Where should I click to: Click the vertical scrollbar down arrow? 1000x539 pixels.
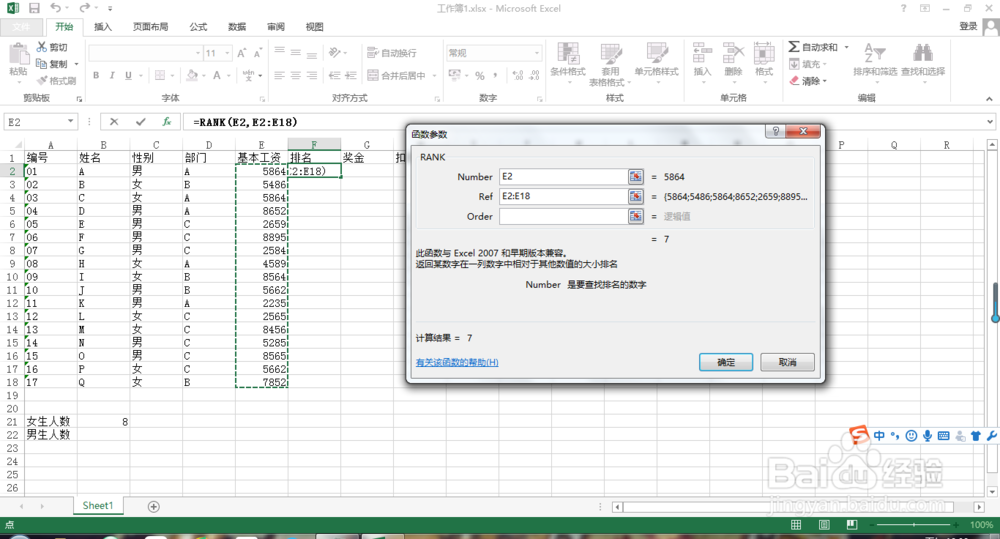[x=992, y=492]
